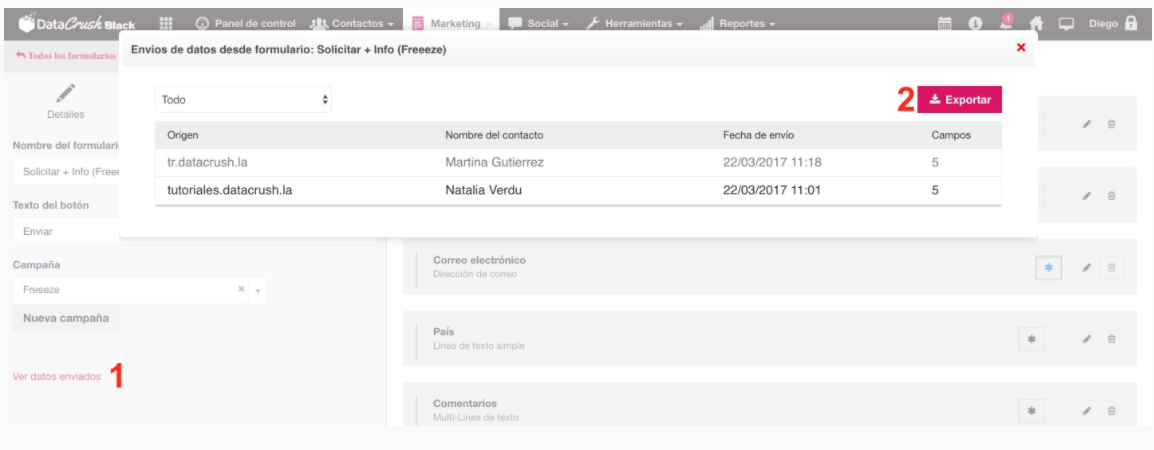1154x450 pixels.
Task: Click the info circle icon
Action: point(975,24)
